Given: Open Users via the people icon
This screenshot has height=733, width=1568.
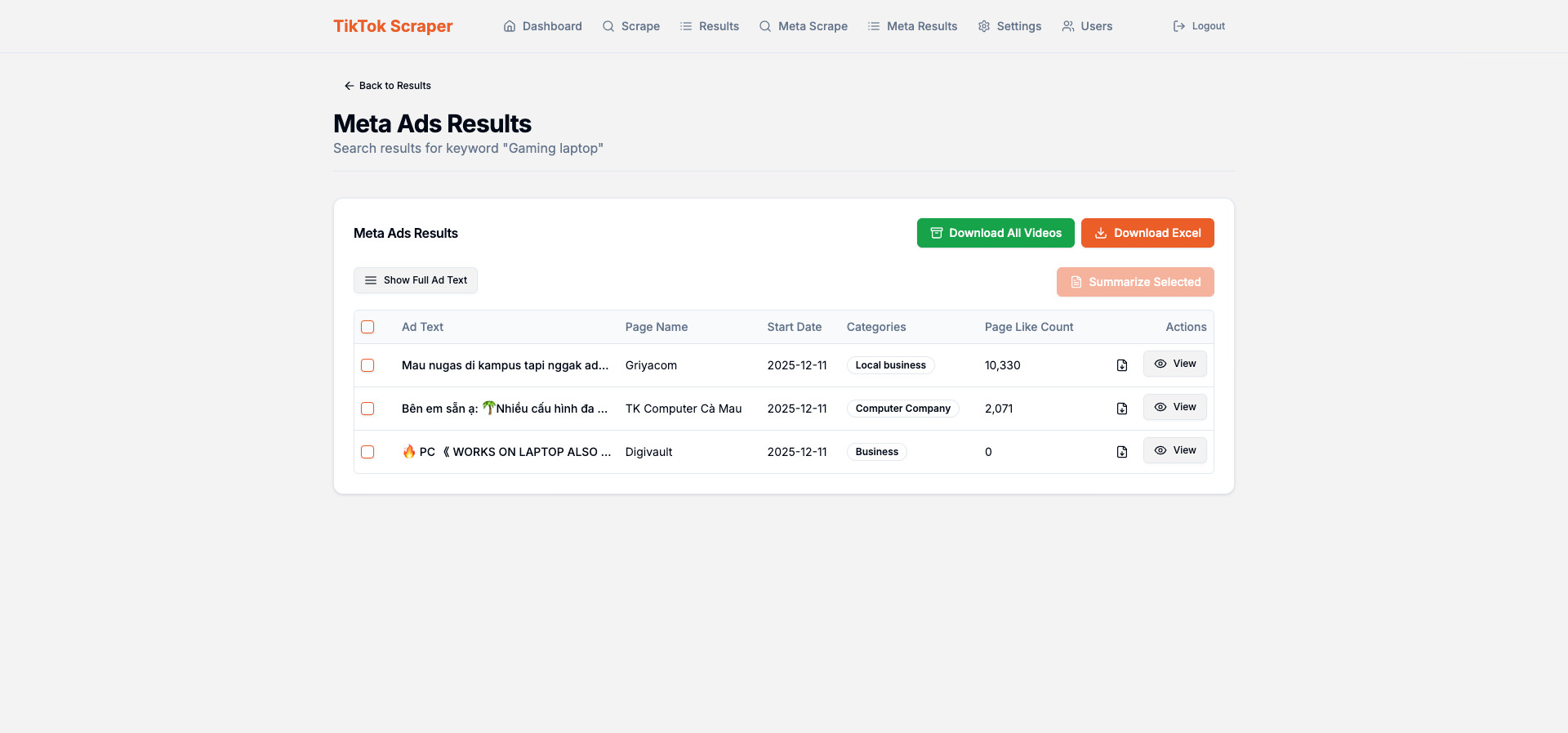Looking at the screenshot, I should point(1067,26).
